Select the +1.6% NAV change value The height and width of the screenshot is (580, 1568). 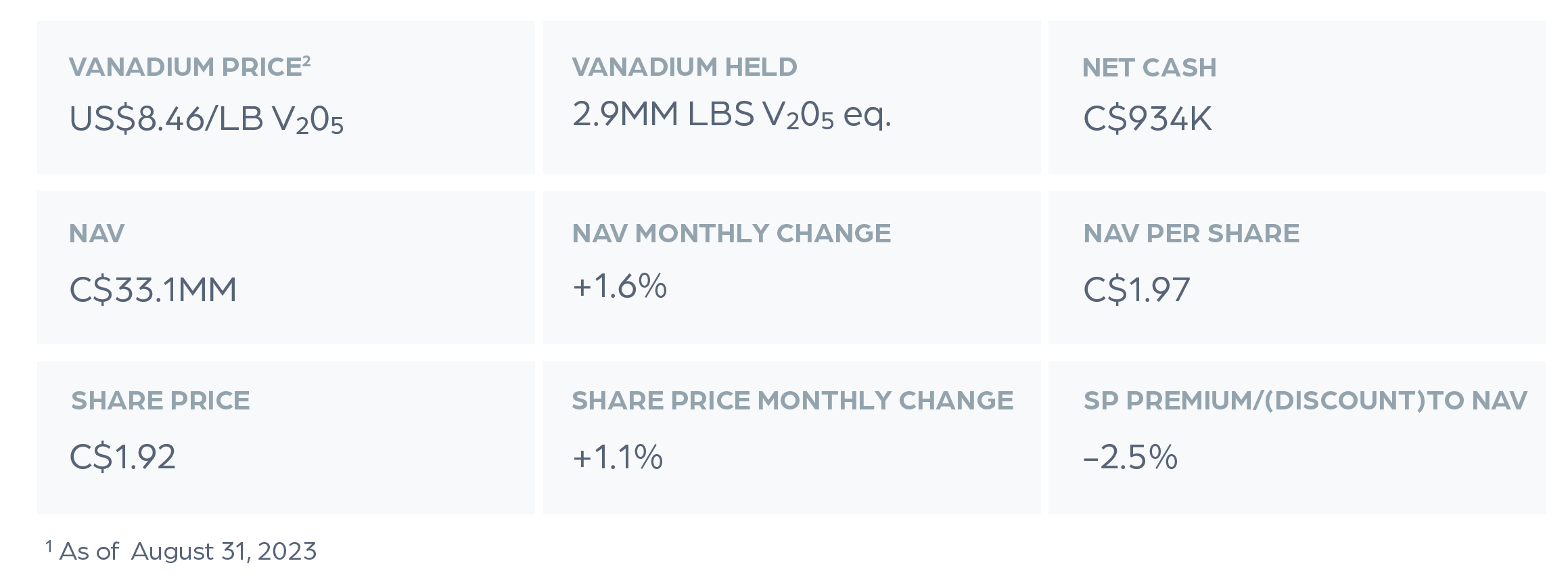tap(620, 286)
